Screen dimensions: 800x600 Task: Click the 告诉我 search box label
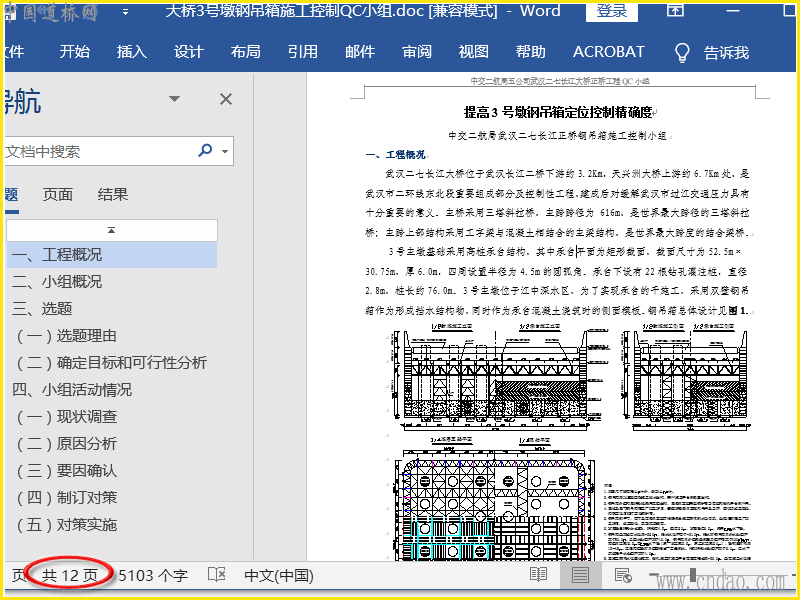727,53
